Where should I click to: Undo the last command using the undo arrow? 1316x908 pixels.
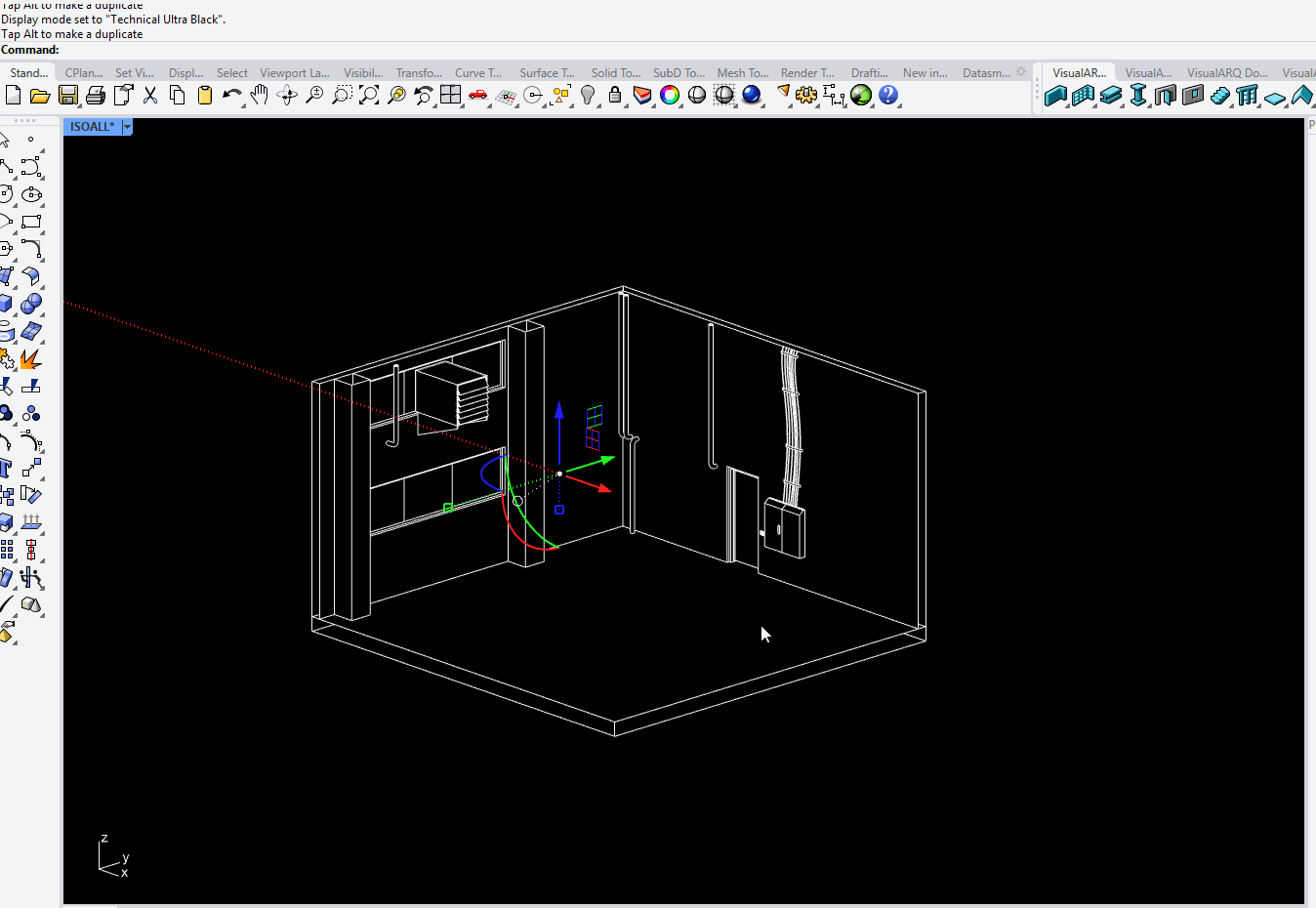pos(231,95)
